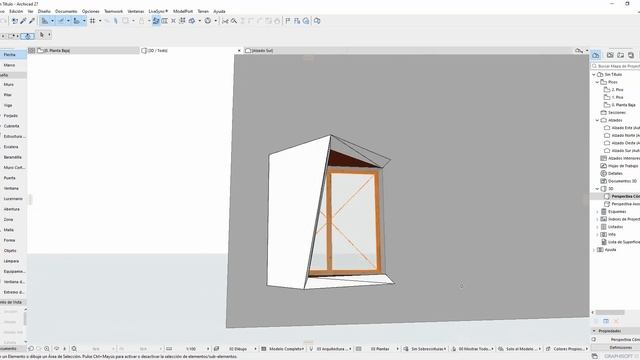640x360 pixels.
Task: Toggle the highlighted quick selection button in info bar
Action: pyautogui.click(x=27, y=36)
